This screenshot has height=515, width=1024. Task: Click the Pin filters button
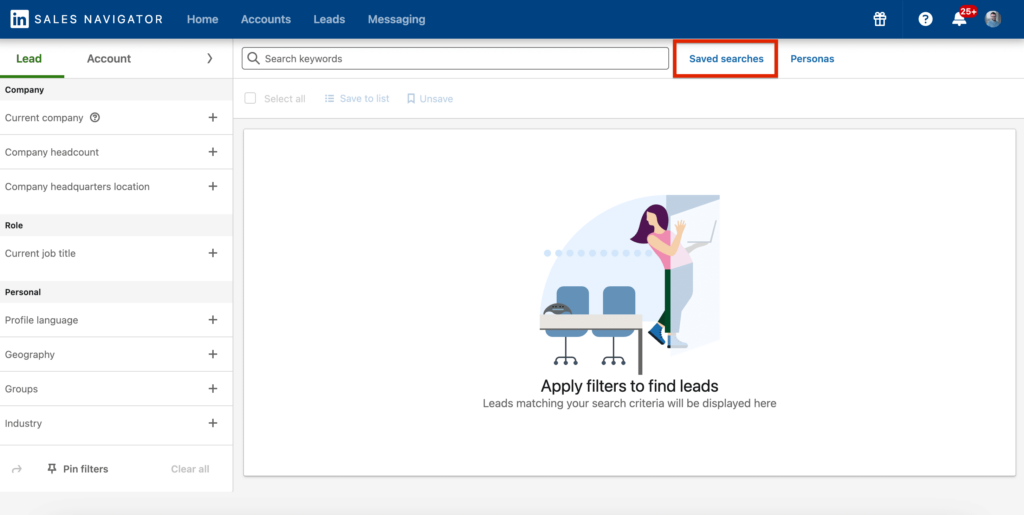78,469
